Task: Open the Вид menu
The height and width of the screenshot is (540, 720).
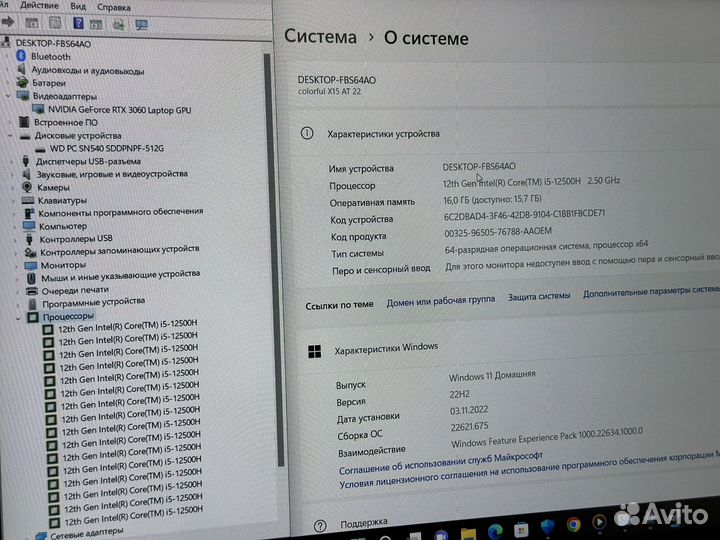Action: [x=78, y=6]
